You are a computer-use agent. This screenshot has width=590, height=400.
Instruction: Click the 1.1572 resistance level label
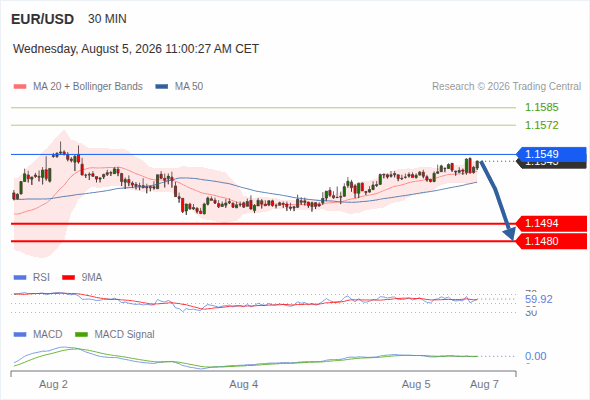(x=541, y=125)
